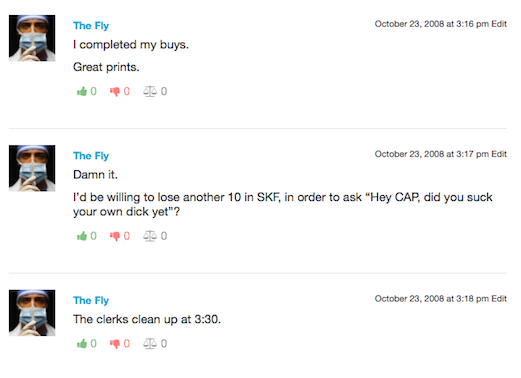Edit the 3:17 pm comment
Image resolution: width=521 pixels, height=378 pixels.
(x=499, y=154)
